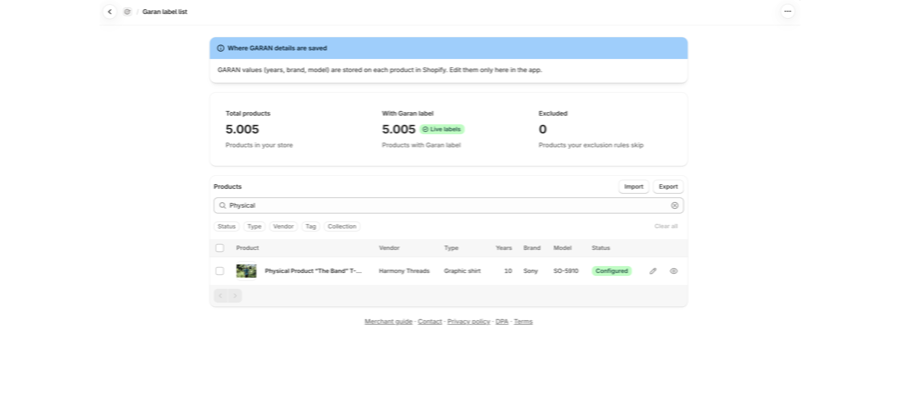Open the Vendor filter
This screenshot has width=900, height=400.
[x=284, y=227]
